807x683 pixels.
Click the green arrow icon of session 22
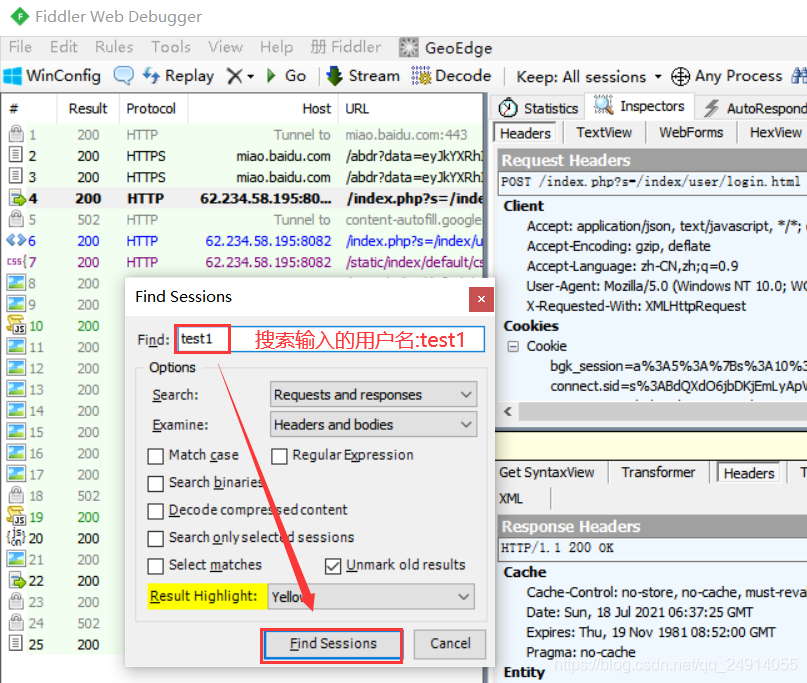pos(16,580)
